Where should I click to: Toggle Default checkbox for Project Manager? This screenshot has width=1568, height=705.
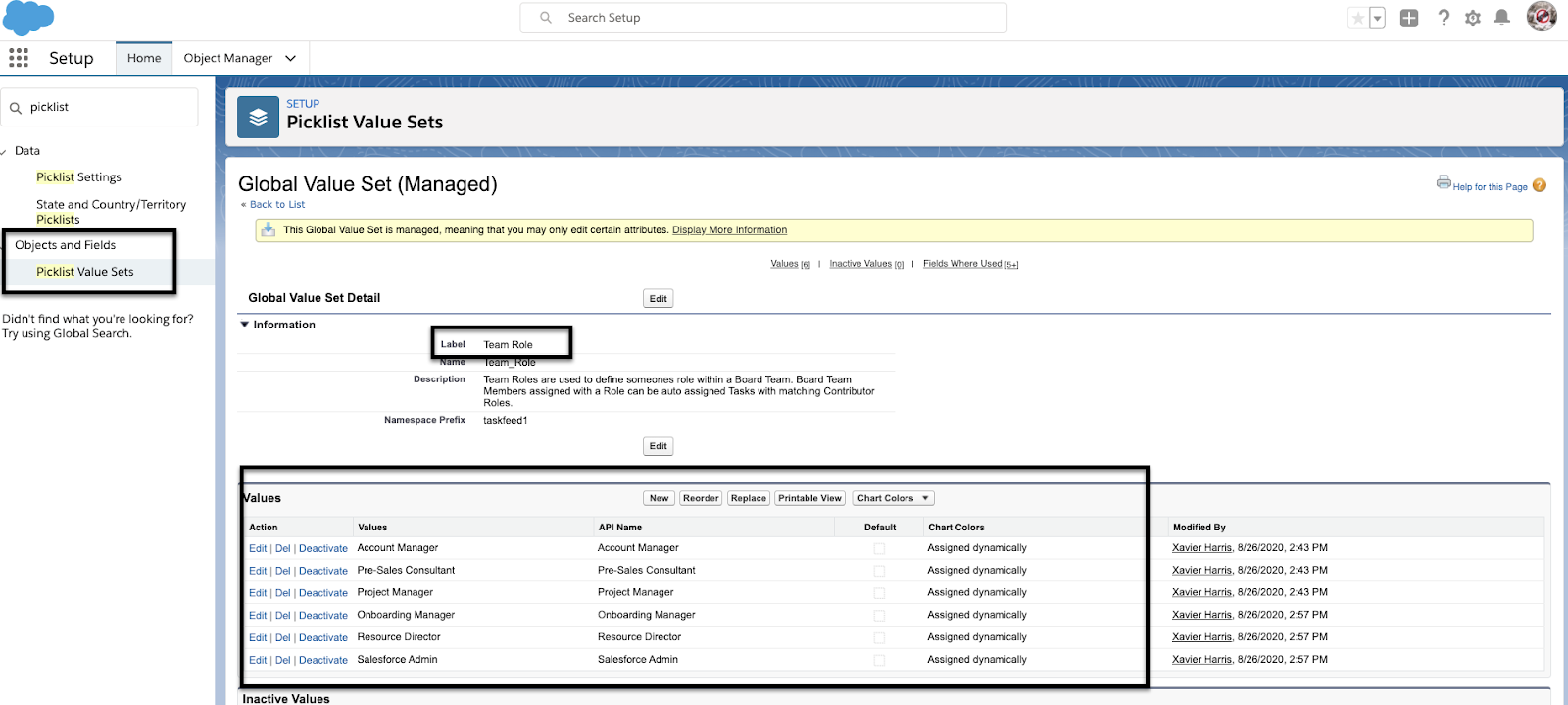[x=879, y=593]
